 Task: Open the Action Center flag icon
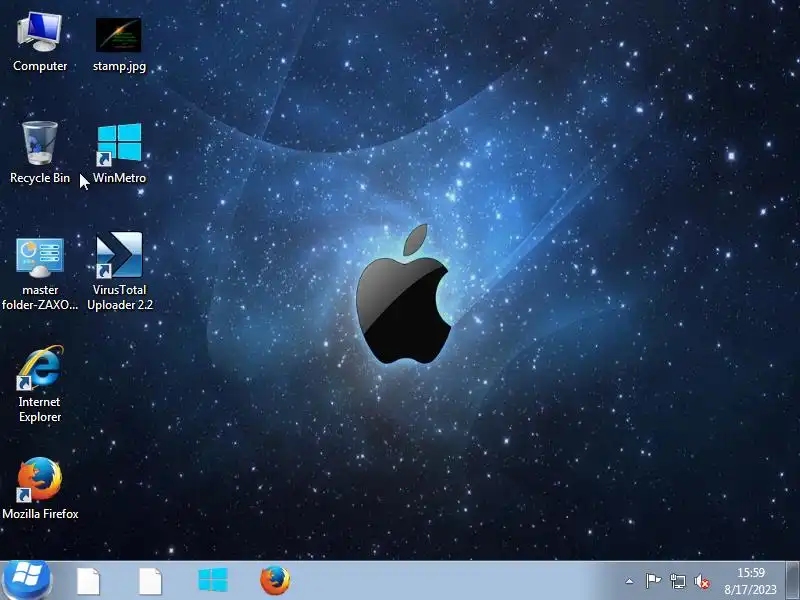click(653, 581)
